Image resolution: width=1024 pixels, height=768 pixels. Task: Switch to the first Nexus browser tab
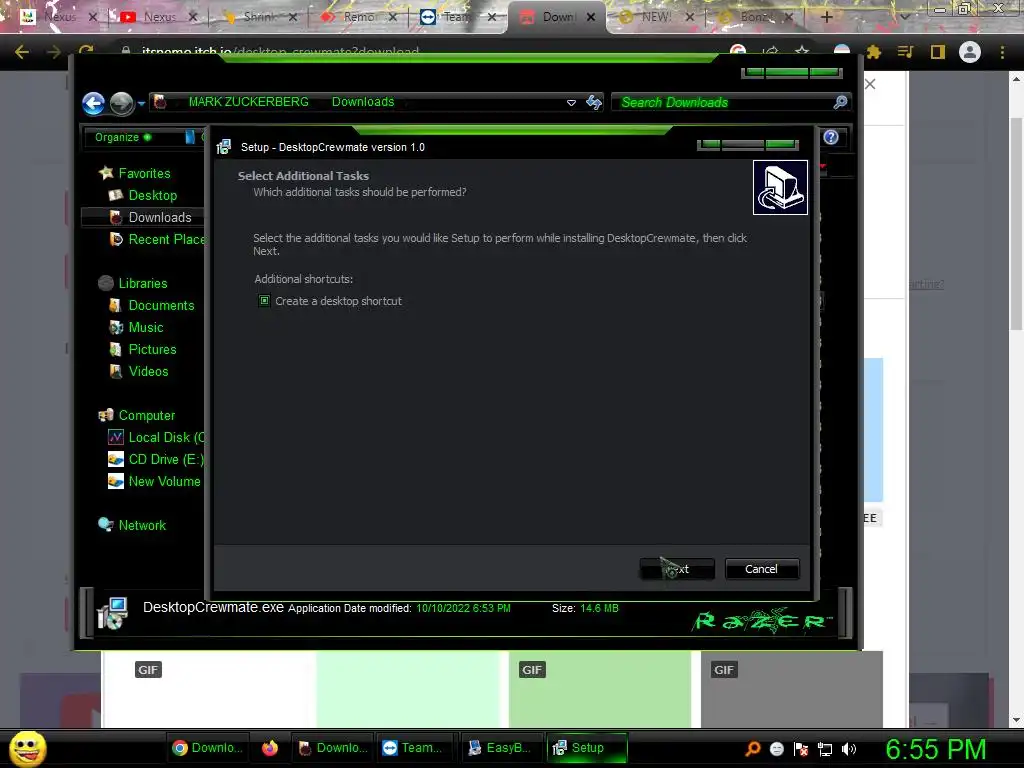click(x=57, y=17)
